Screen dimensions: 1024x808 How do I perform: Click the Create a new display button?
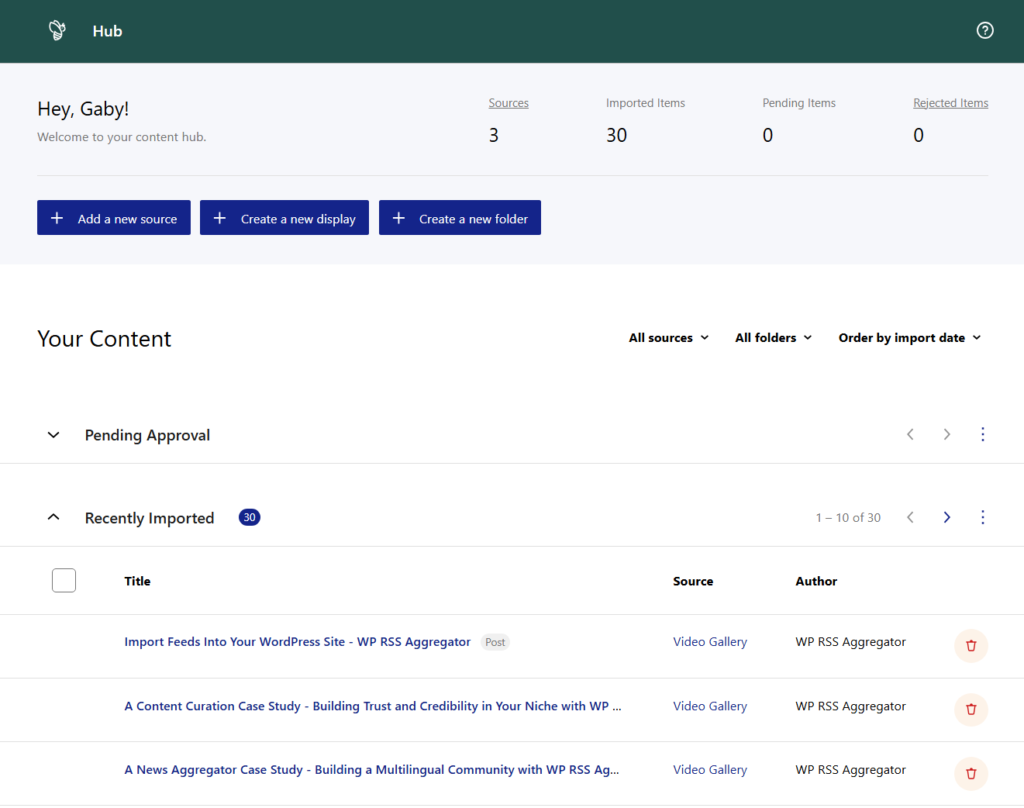tap(284, 218)
